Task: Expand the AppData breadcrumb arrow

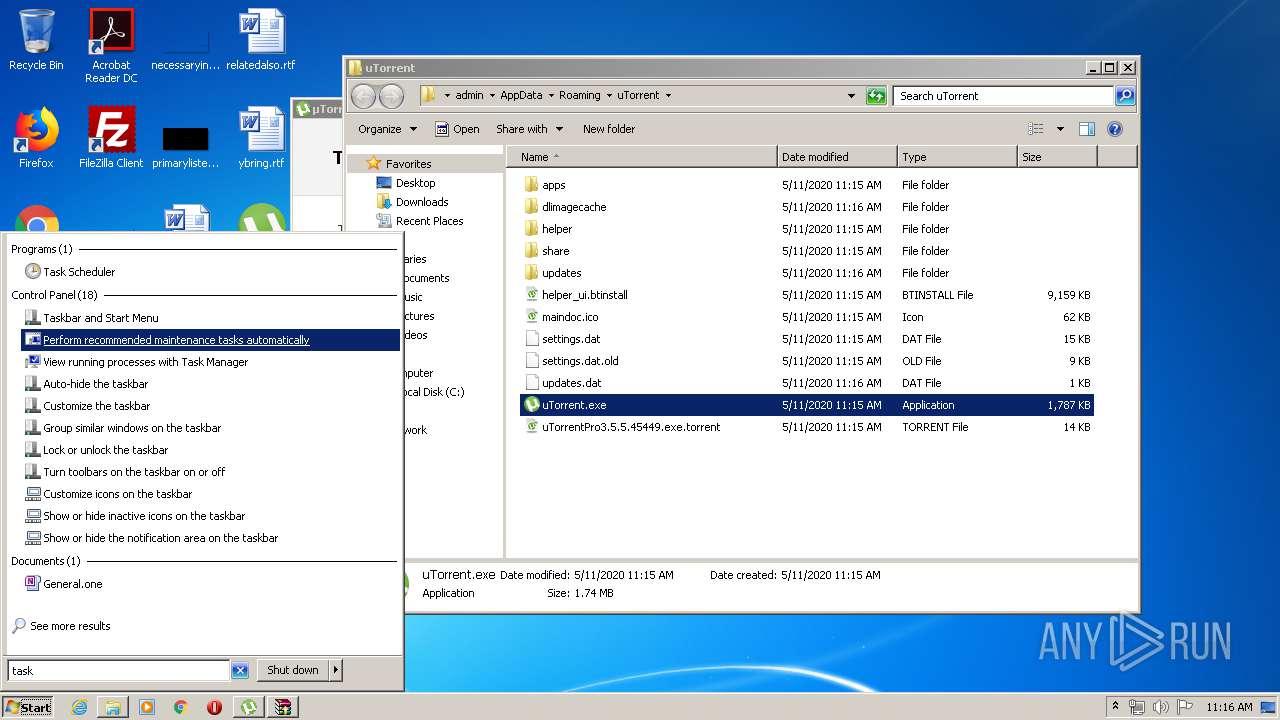Action: point(550,96)
